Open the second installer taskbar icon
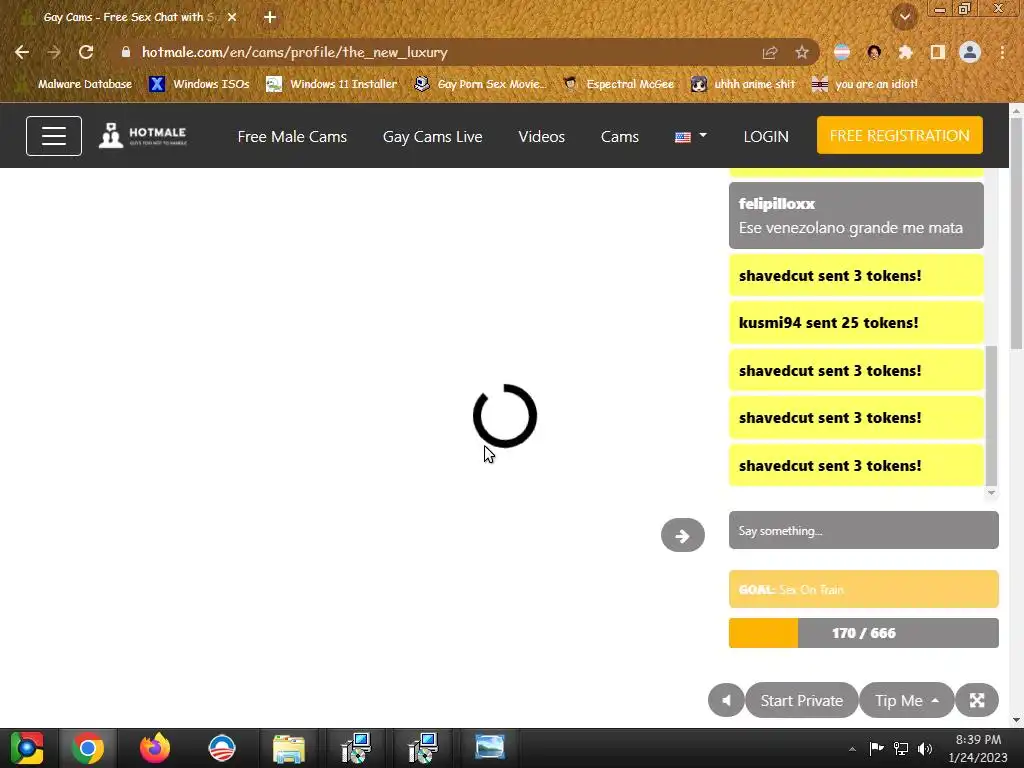This screenshot has width=1024, height=768. click(423, 748)
